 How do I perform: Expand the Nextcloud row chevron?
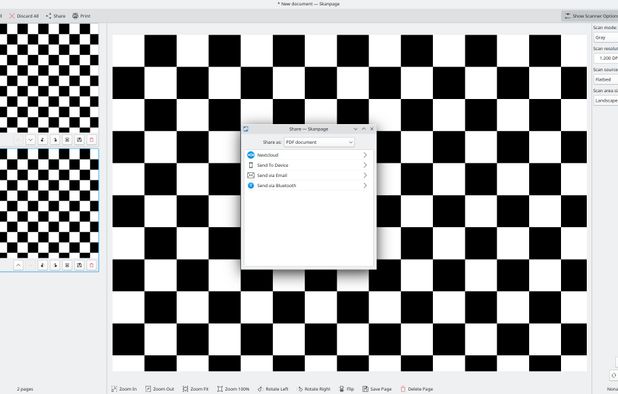(x=365, y=155)
